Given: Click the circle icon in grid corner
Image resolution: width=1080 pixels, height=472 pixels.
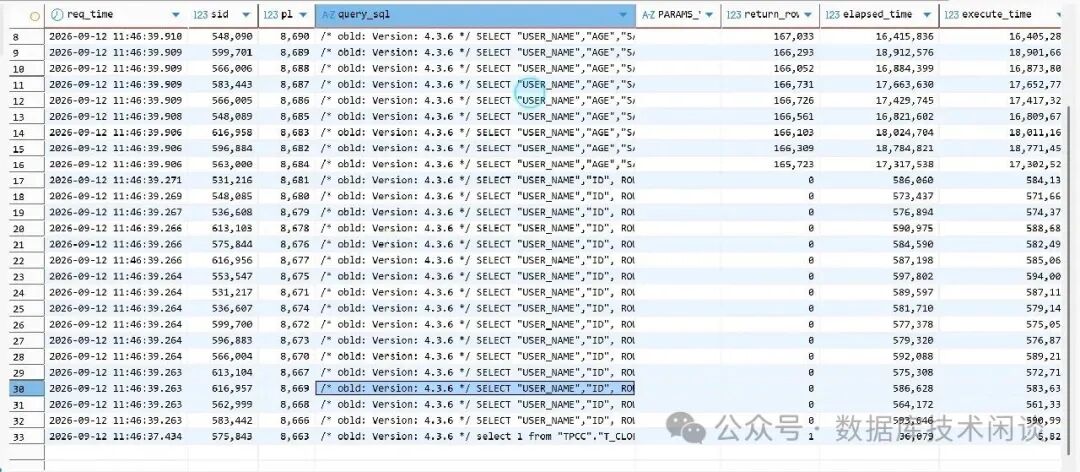Looking at the screenshot, I should (x=34, y=15).
